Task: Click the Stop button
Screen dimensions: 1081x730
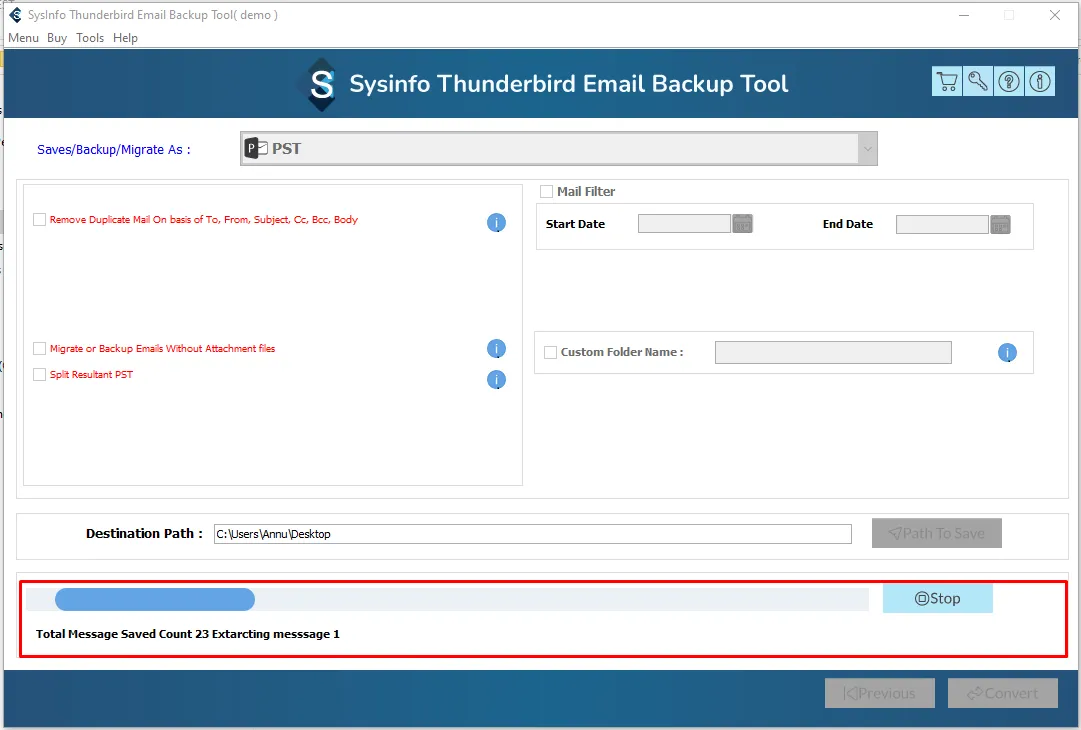Action: [x=938, y=598]
